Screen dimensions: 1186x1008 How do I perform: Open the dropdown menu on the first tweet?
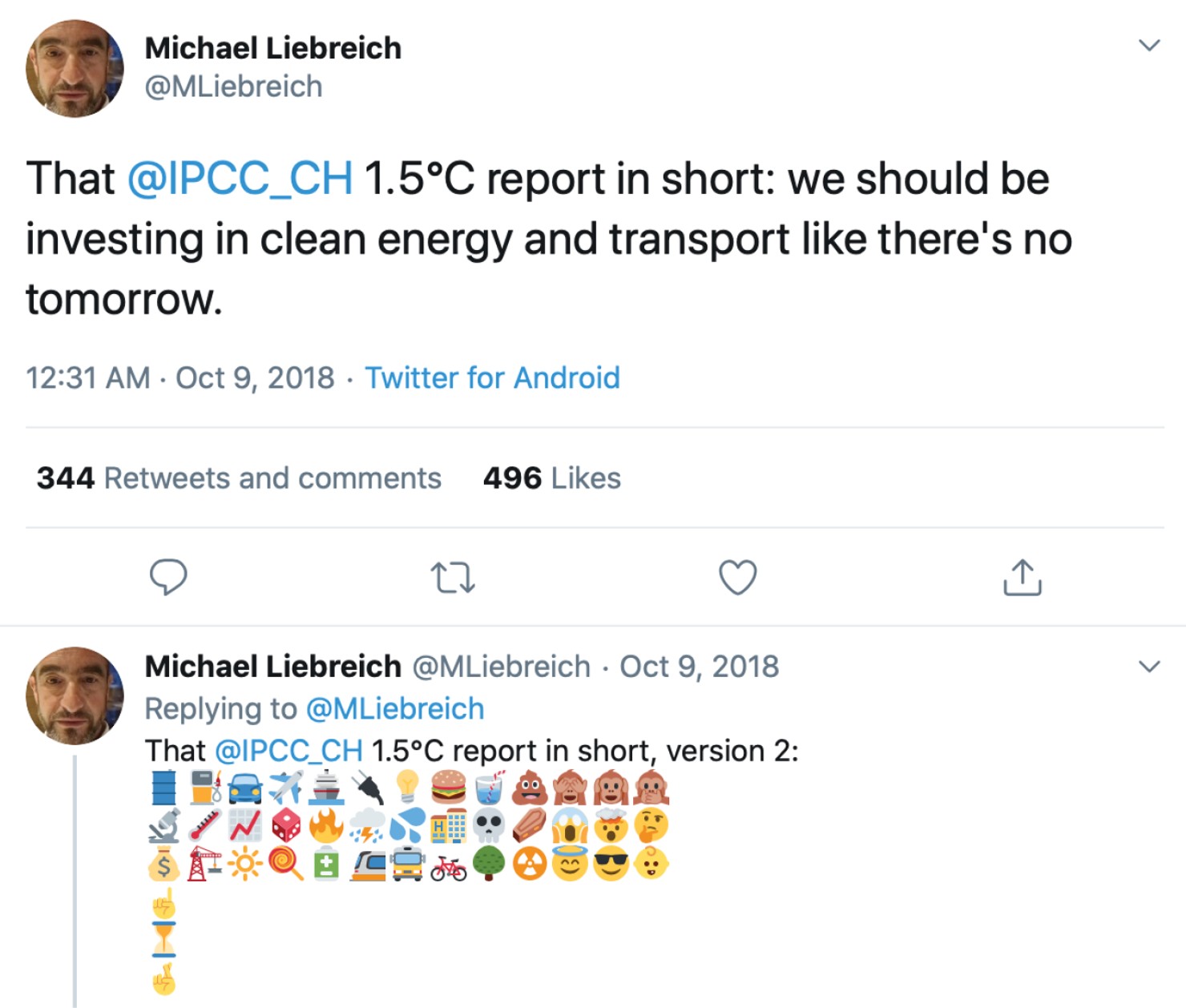click(1149, 44)
